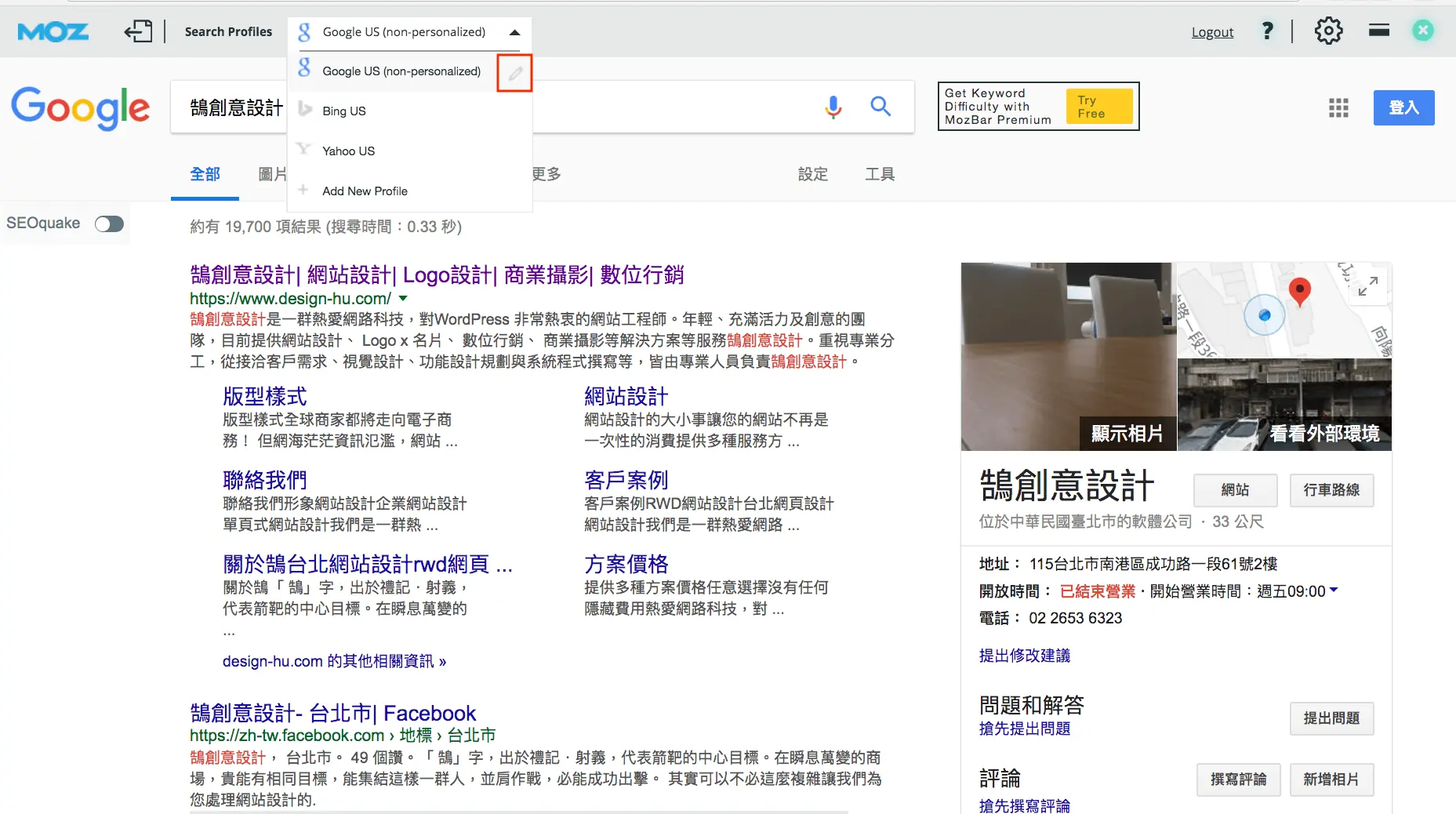Open the 提出修改建議 link
This screenshot has width=1456, height=814.
[x=1024, y=656]
